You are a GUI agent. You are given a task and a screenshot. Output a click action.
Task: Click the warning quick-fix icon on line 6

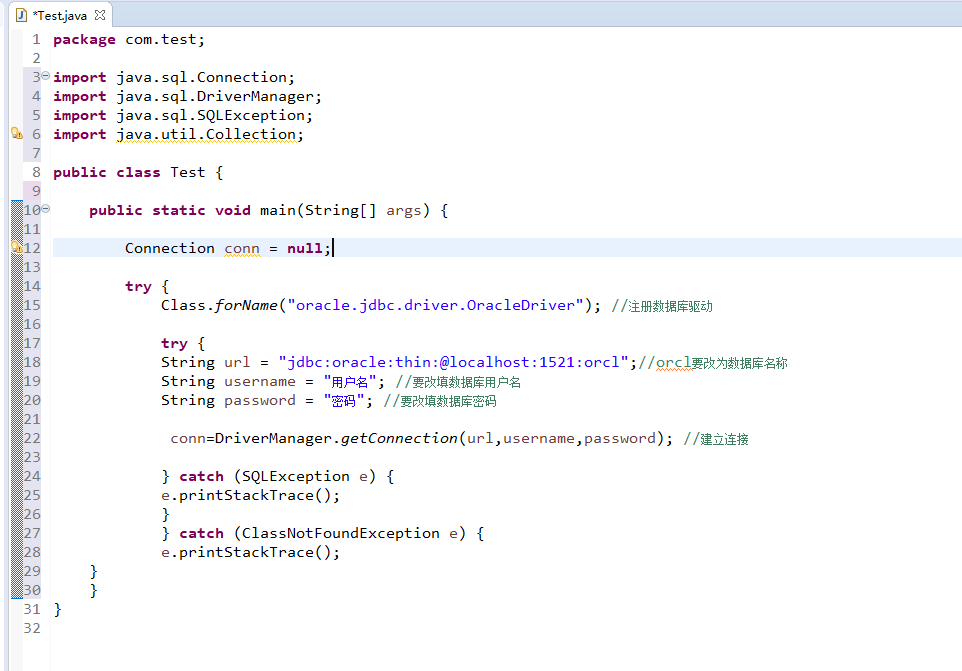17,133
